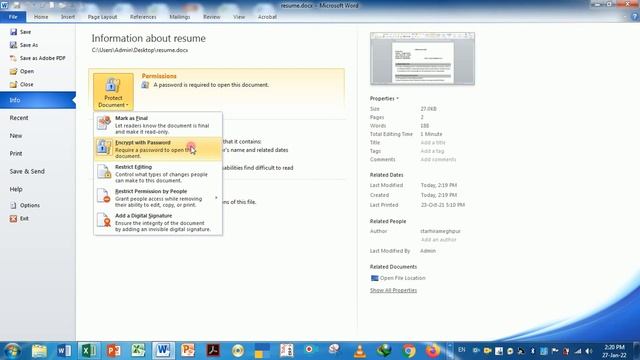This screenshot has height=360, width=640.
Task: Click Add a tag field
Action: click(432, 151)
